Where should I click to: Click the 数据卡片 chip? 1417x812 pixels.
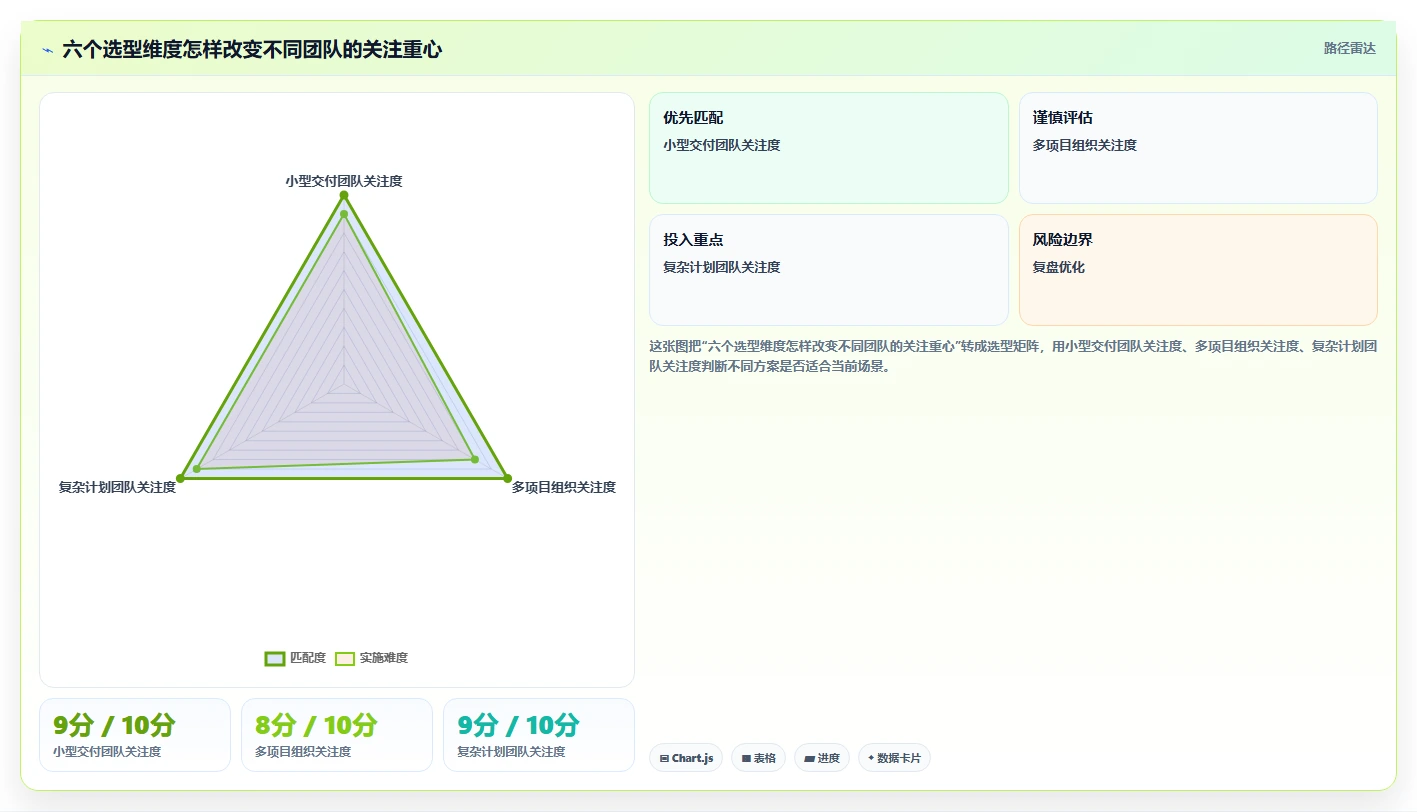(x=894, y=758)
